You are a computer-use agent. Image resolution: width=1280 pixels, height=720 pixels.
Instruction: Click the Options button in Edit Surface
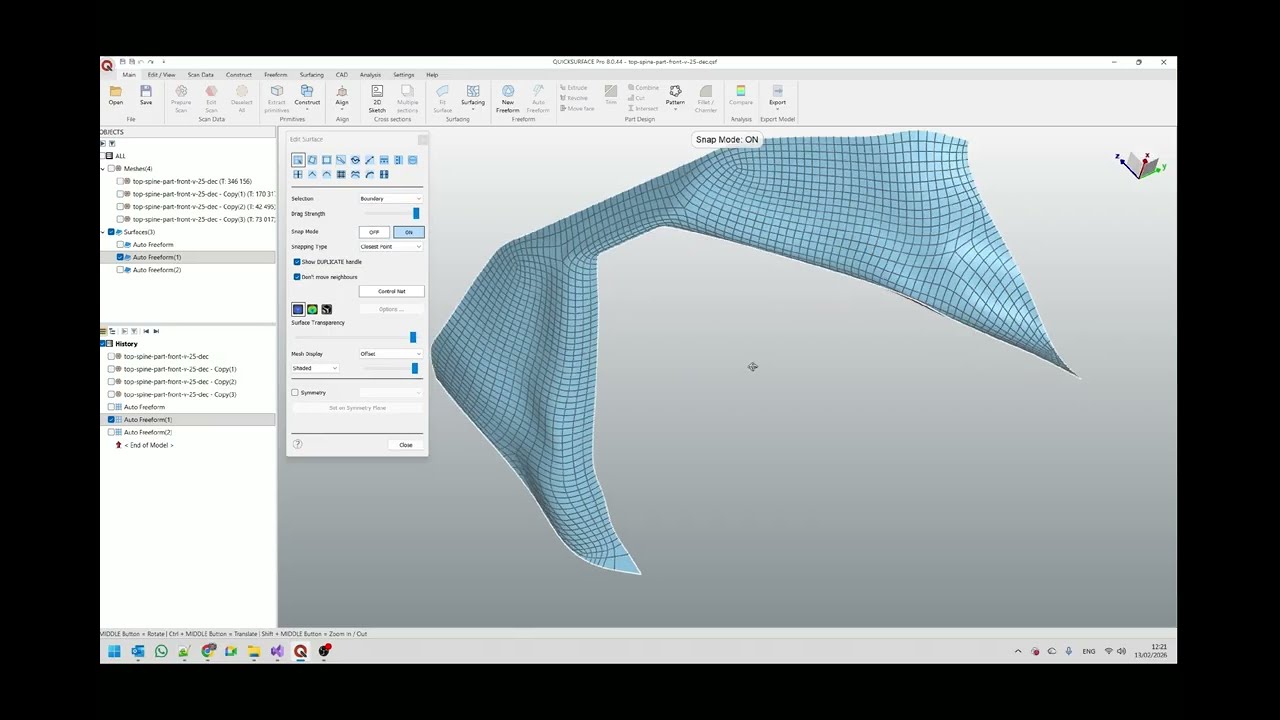tap(391, 309)
